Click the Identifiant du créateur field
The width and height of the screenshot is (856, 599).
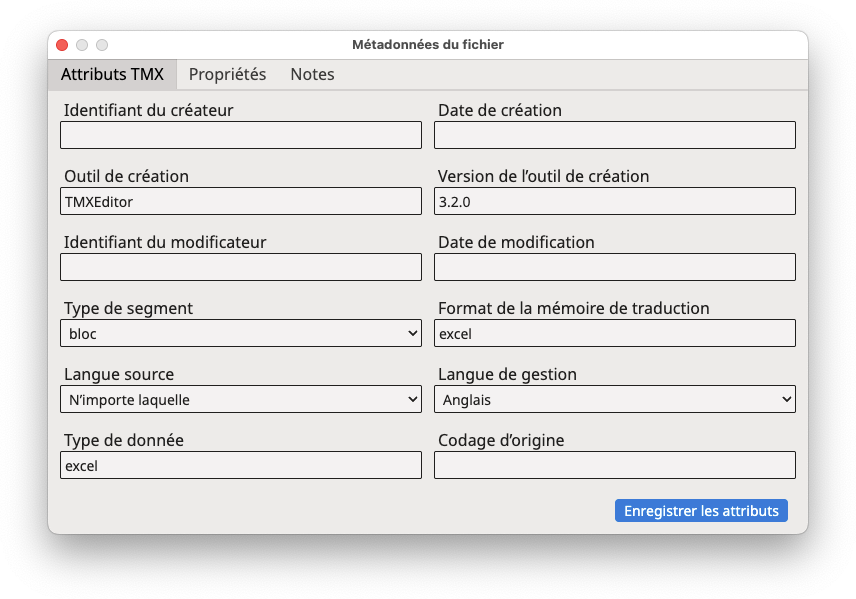(241, 135)
